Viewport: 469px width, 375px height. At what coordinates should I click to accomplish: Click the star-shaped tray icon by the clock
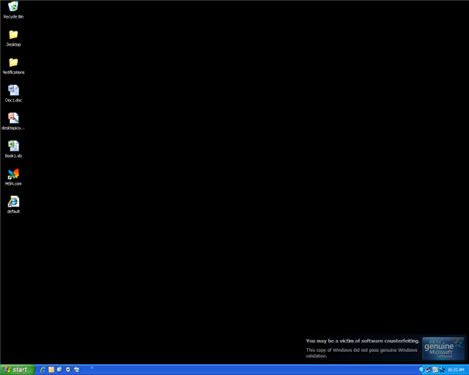click(442, 370)
